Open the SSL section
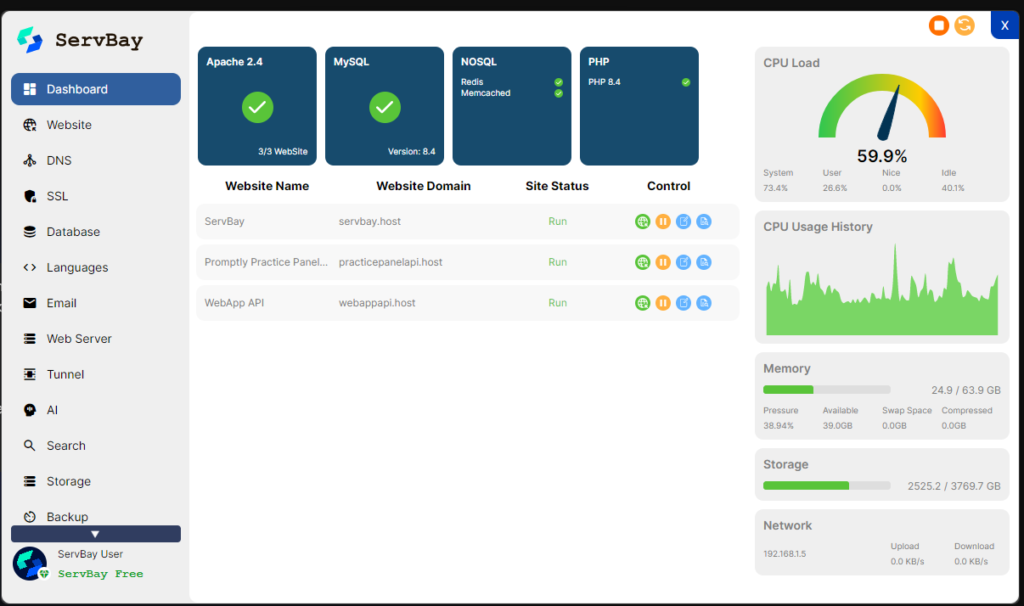This screenshot has height=606, width=1024. click(x=96, y=196)
